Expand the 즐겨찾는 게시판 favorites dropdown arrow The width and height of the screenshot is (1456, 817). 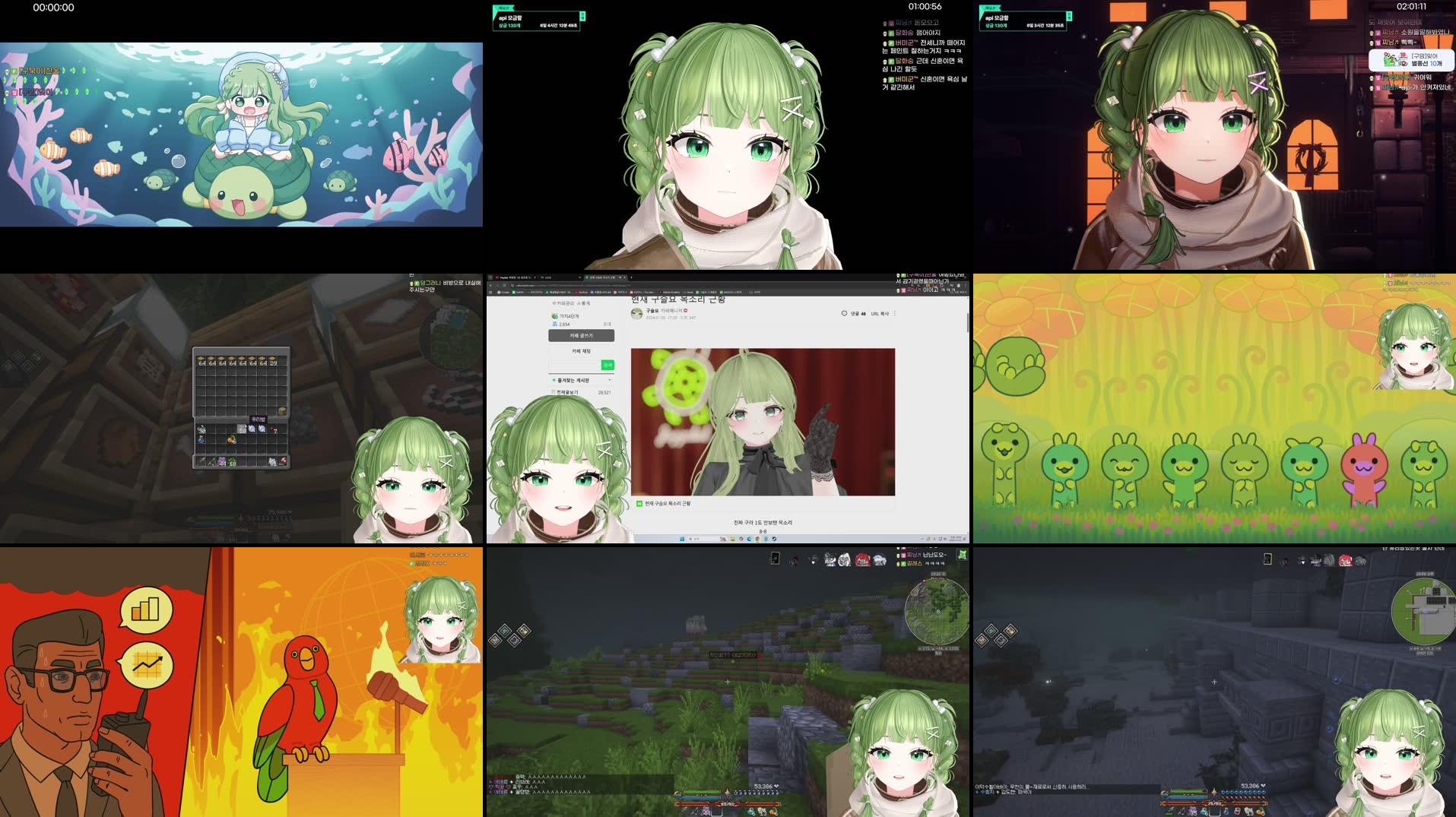pos(610,380)
